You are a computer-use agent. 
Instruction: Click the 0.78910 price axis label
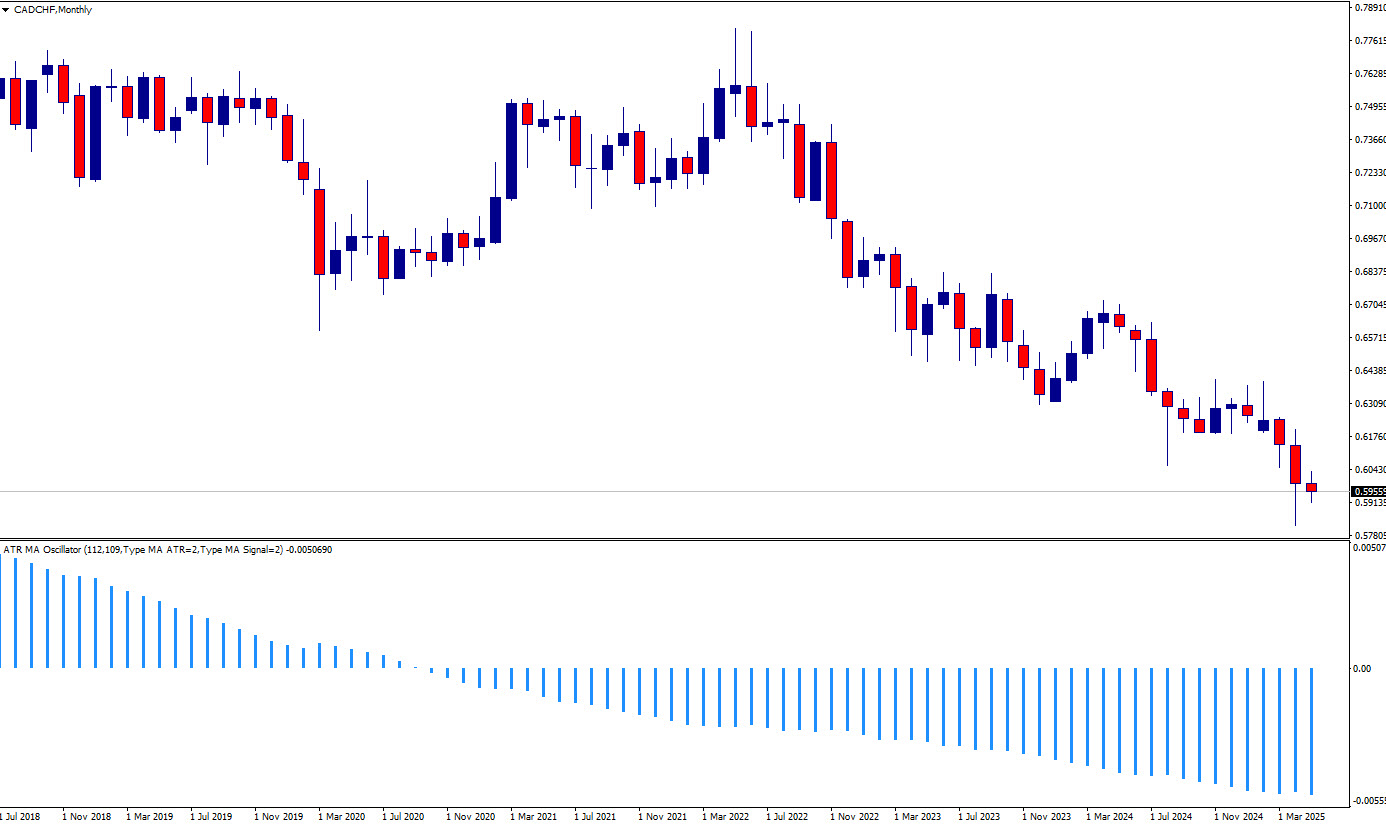1368,8
